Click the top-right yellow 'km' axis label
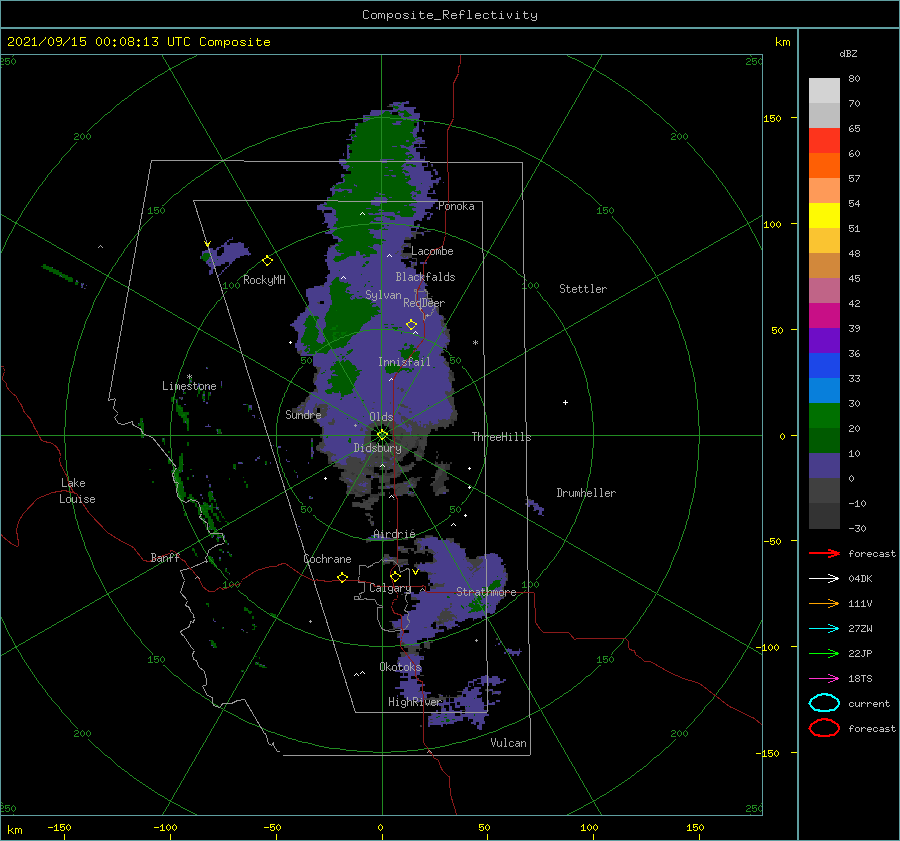 tap(782, 42)
